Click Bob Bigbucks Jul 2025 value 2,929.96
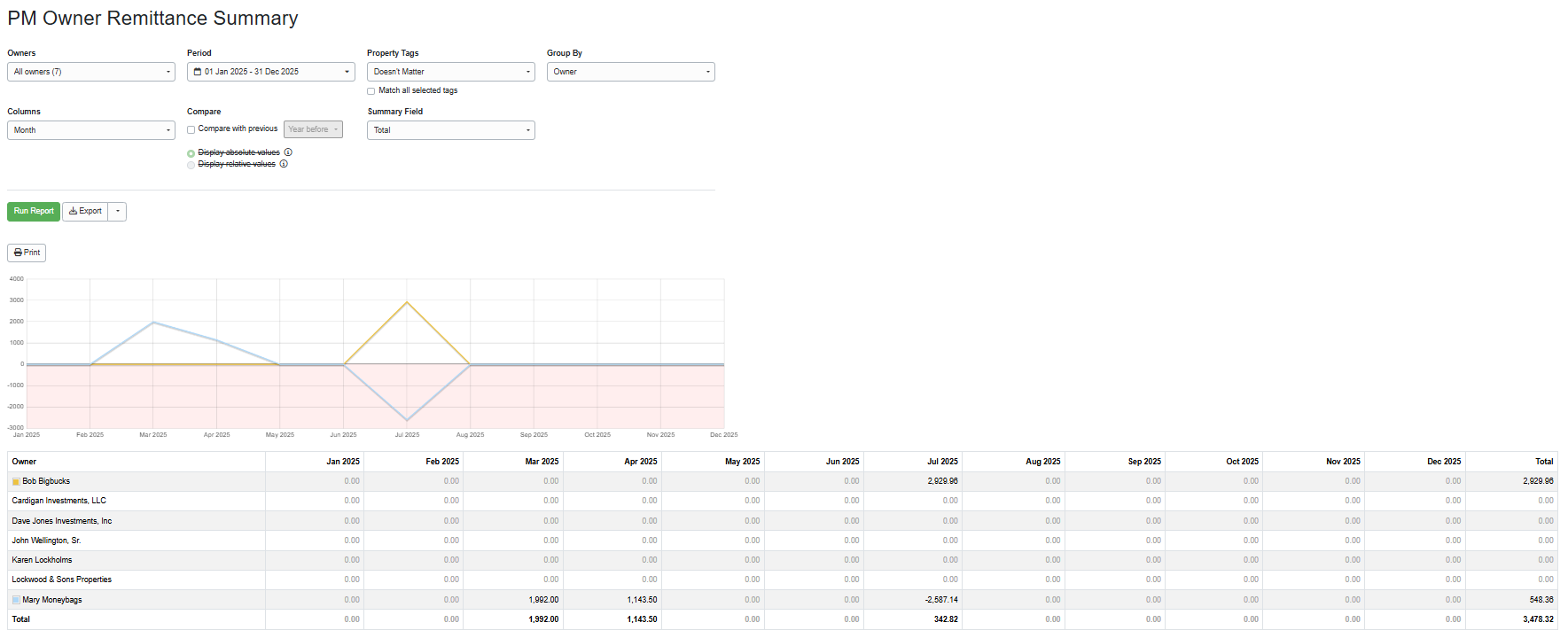Viewport: 1568px width, 638px height. coord(943,482)
